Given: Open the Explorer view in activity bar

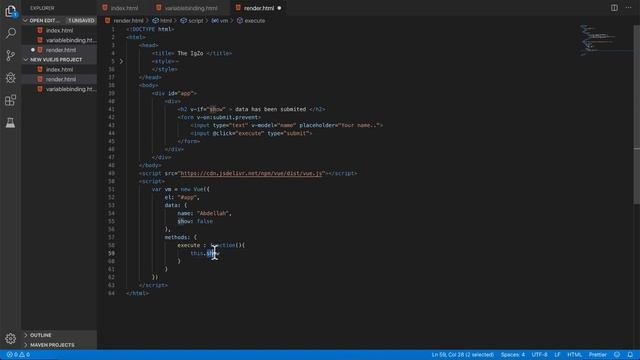Looking at the screenshot, I should tap(11, 11).
